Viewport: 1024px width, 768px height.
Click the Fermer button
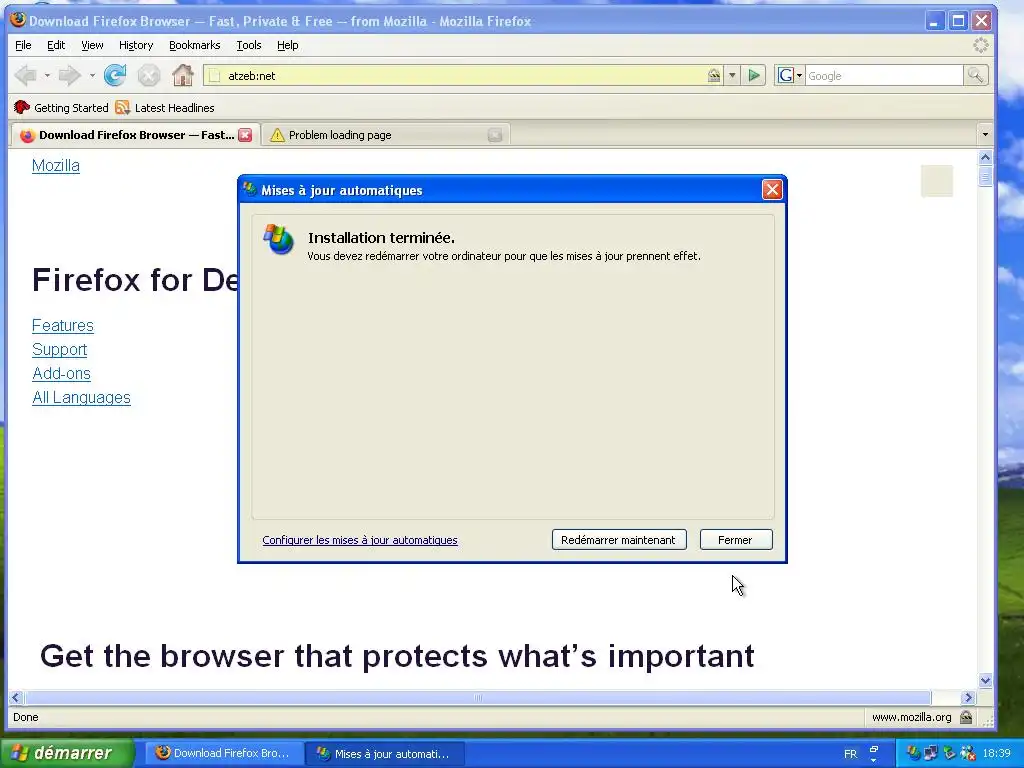(x=736, y=540)
